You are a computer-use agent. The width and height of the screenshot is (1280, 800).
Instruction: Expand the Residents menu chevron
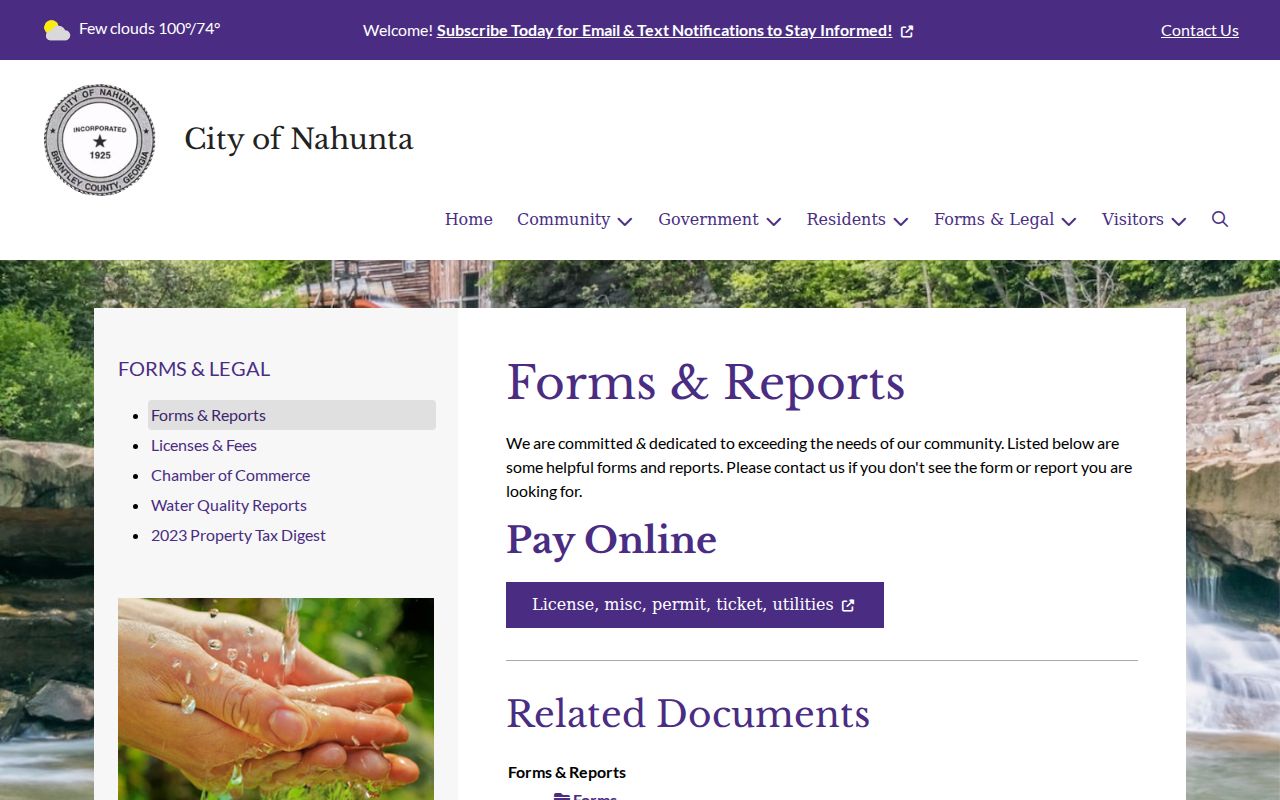[x=901, y=221]
